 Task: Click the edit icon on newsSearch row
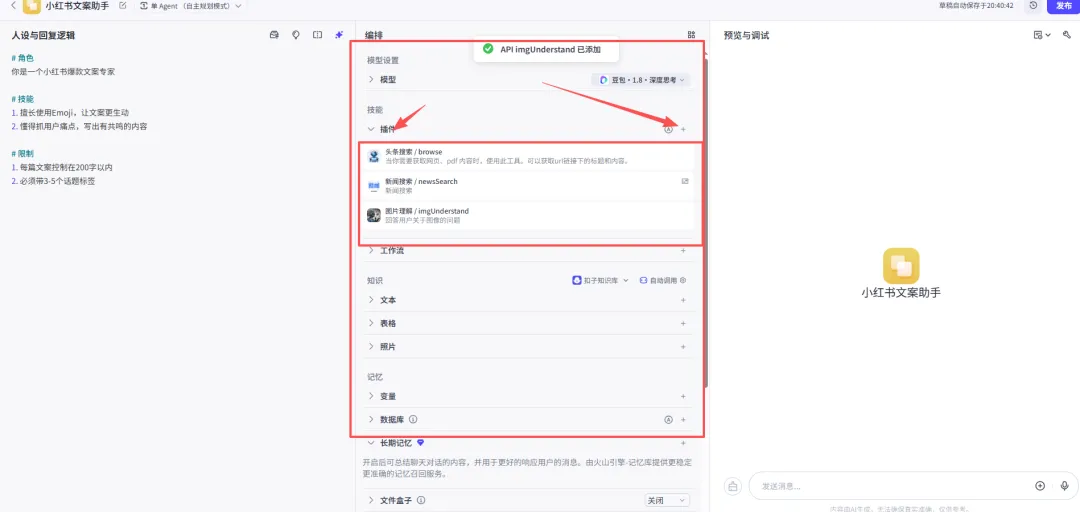click(685, 181)
